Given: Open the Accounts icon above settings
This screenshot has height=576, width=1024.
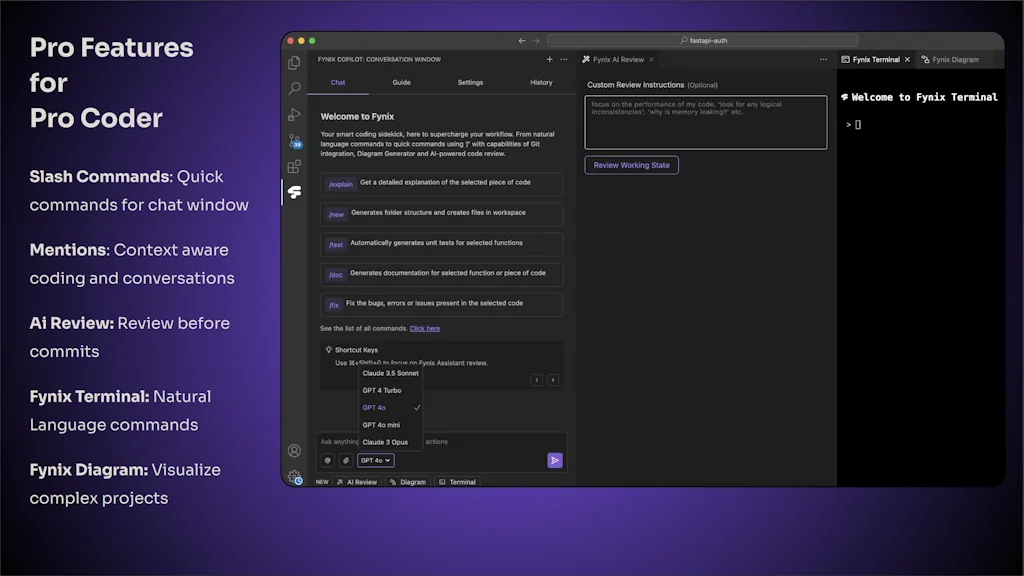Looking at the screenshot, I should (294, 450).
